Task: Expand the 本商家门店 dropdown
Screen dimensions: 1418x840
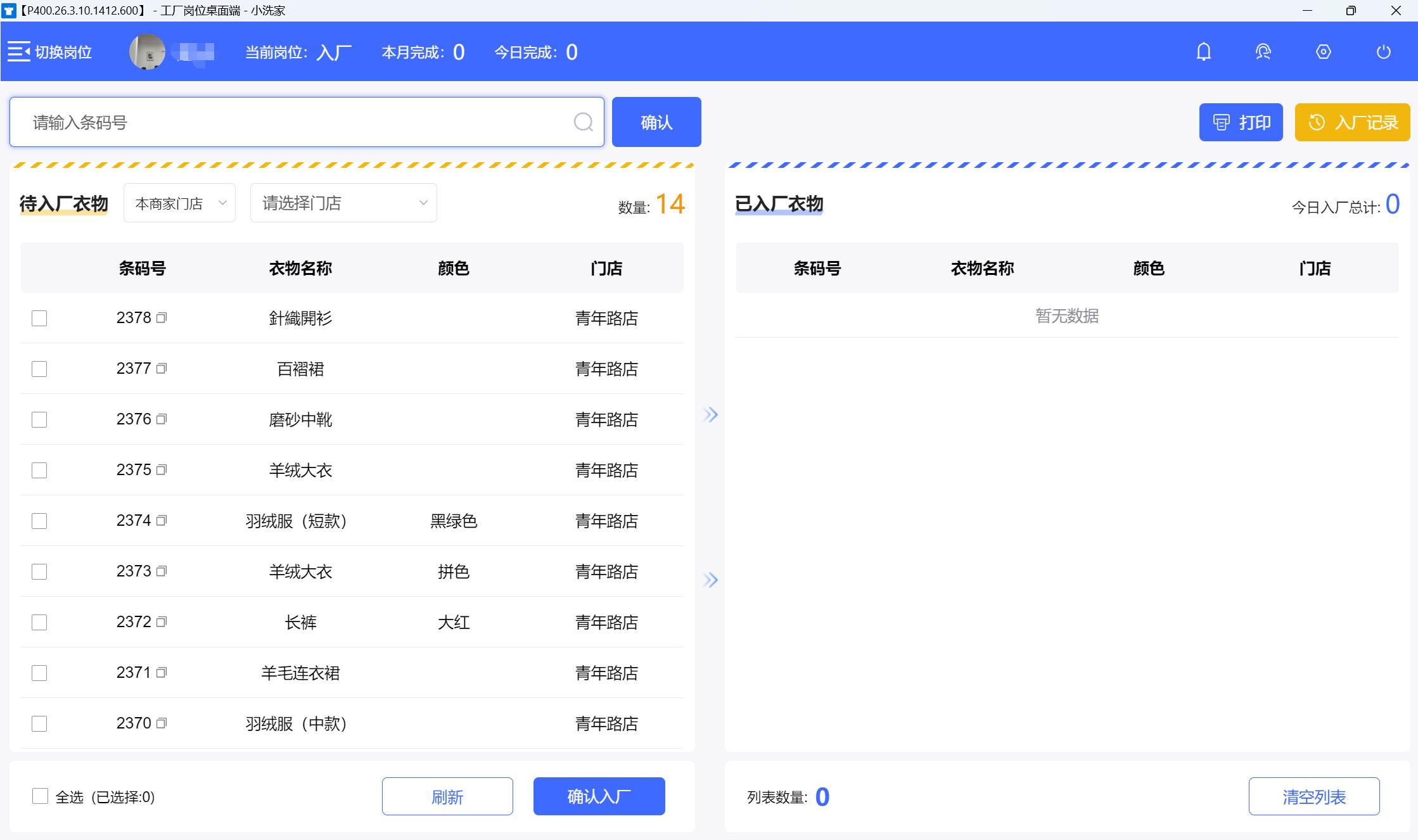Action: (x=179, y=203)
